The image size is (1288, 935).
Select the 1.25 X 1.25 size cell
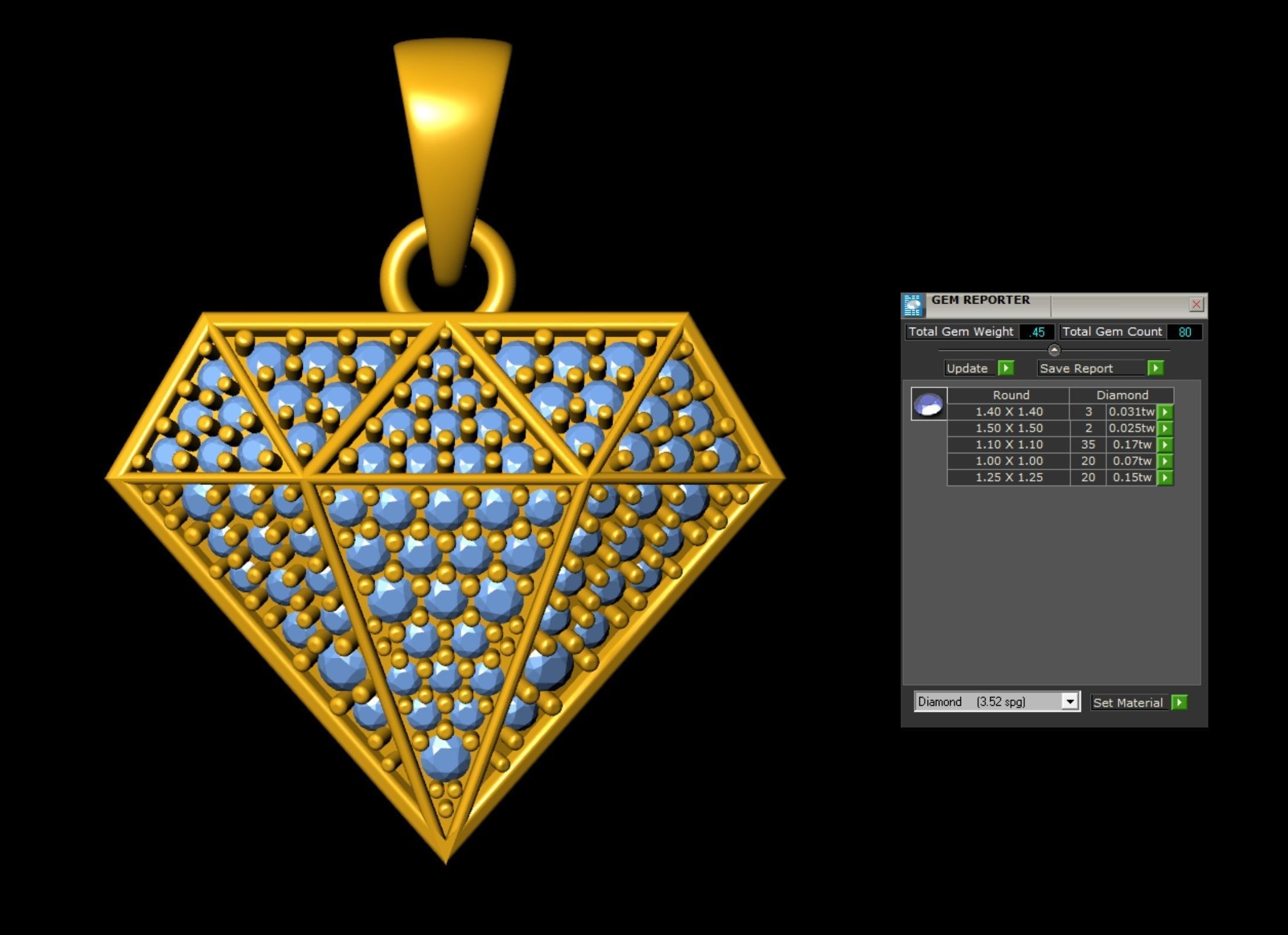1009,478
